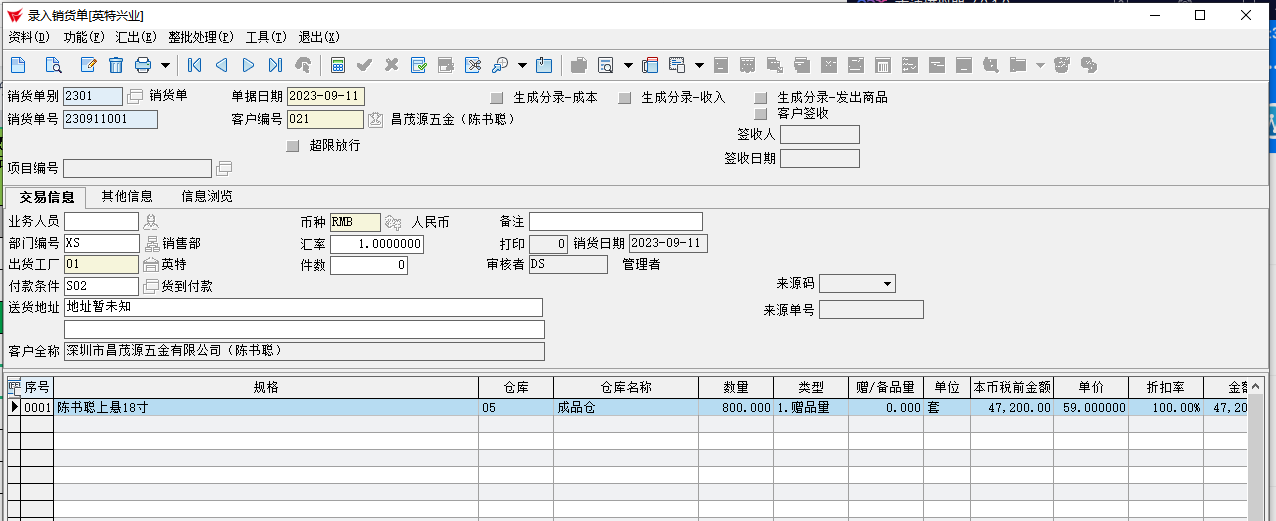This screenshot has height=521, width=1276.
Task: Click the 备注 input field
Action: [x=615, y=221]
